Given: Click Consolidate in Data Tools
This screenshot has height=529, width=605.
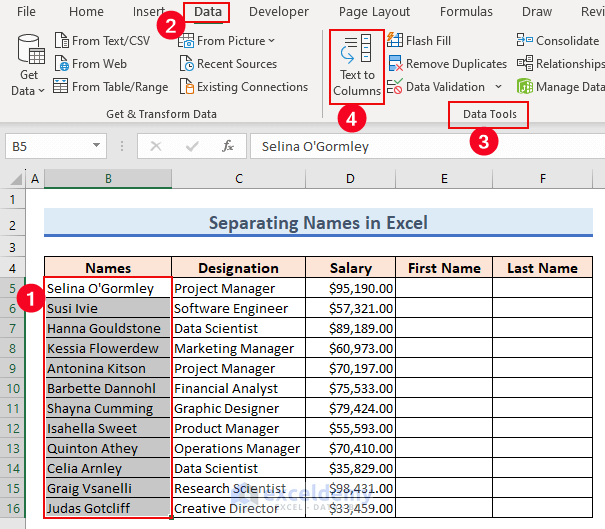Looking at the screenshot, I should (558, 41).
